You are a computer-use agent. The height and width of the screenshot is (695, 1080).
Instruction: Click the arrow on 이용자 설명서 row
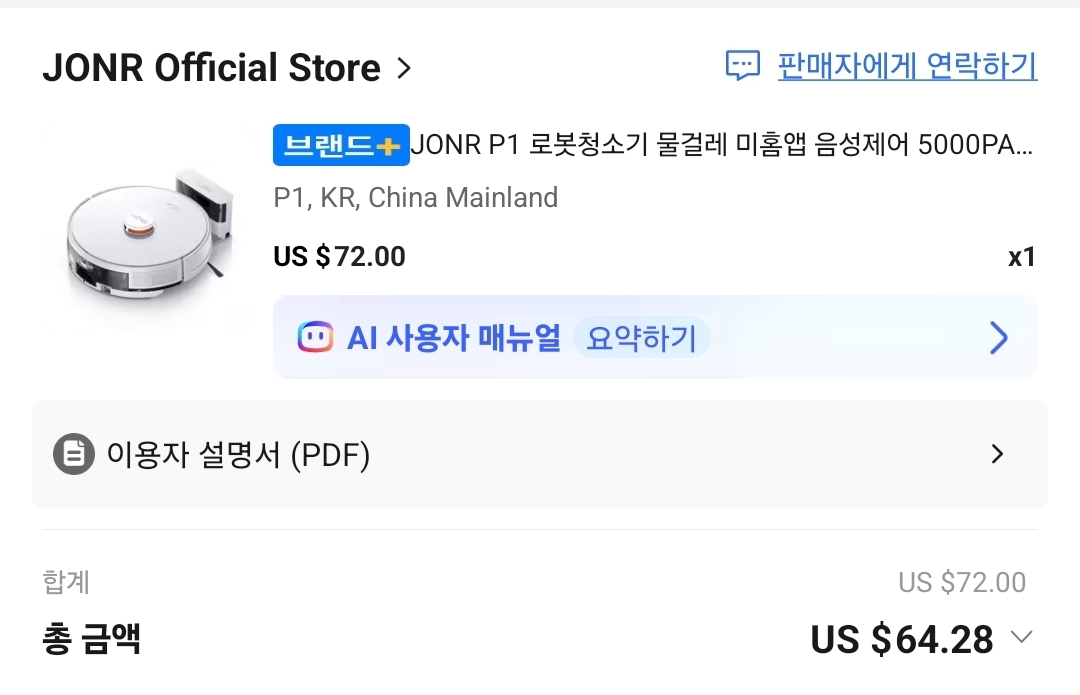click(x=996, y=455)
